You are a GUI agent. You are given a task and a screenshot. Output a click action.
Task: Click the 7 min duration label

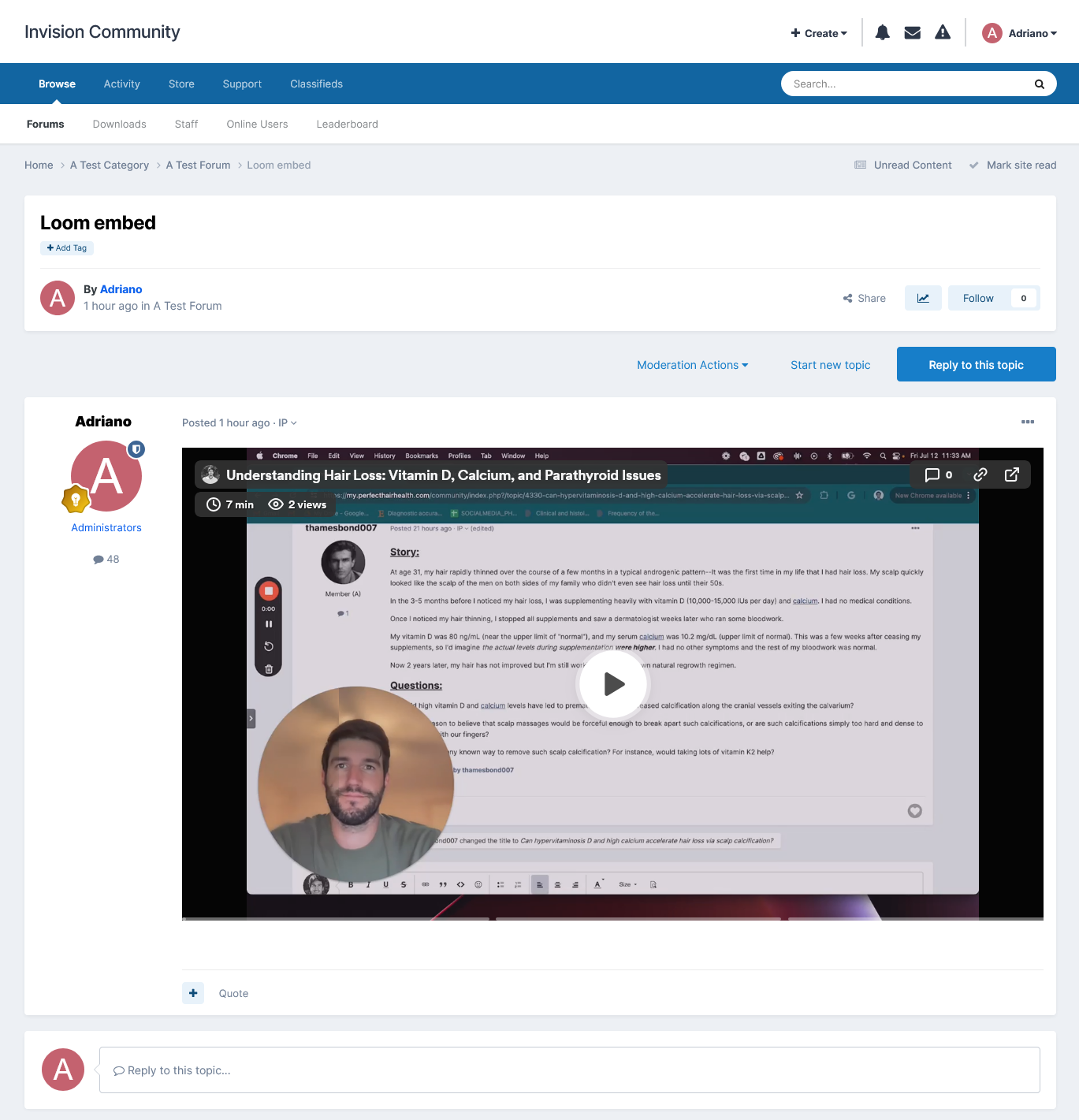coord(230,504)
